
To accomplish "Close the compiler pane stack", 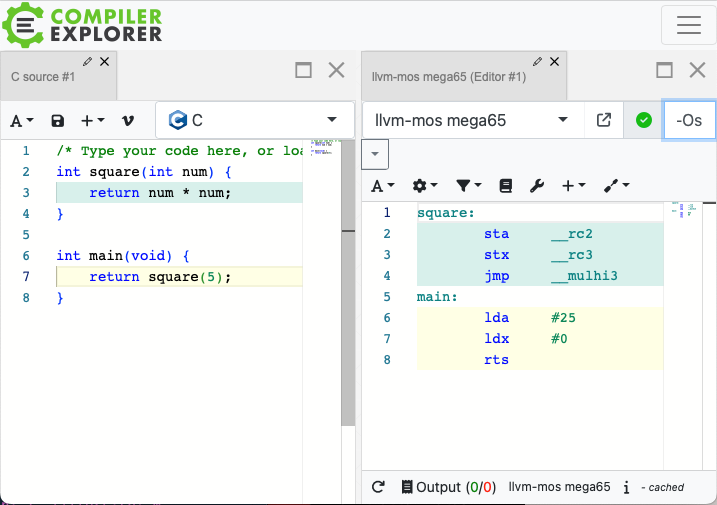I will click(x=697, y=70).
